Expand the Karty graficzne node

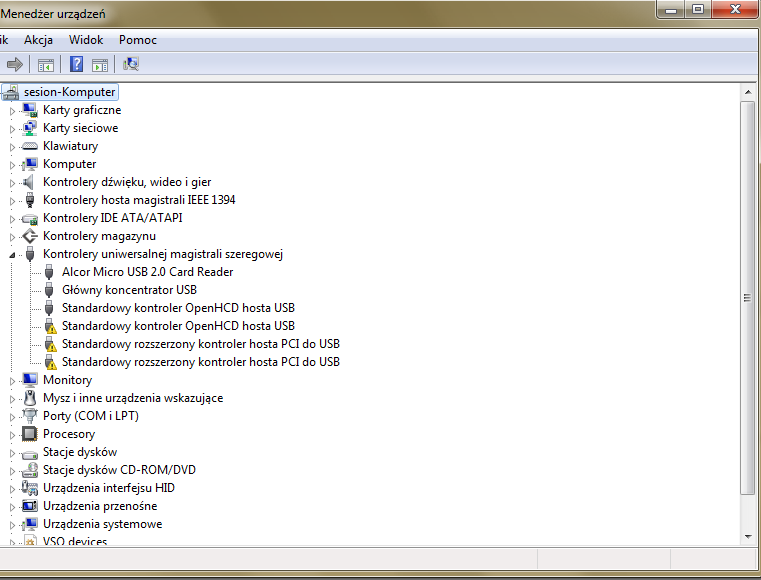tap(12, 111)
